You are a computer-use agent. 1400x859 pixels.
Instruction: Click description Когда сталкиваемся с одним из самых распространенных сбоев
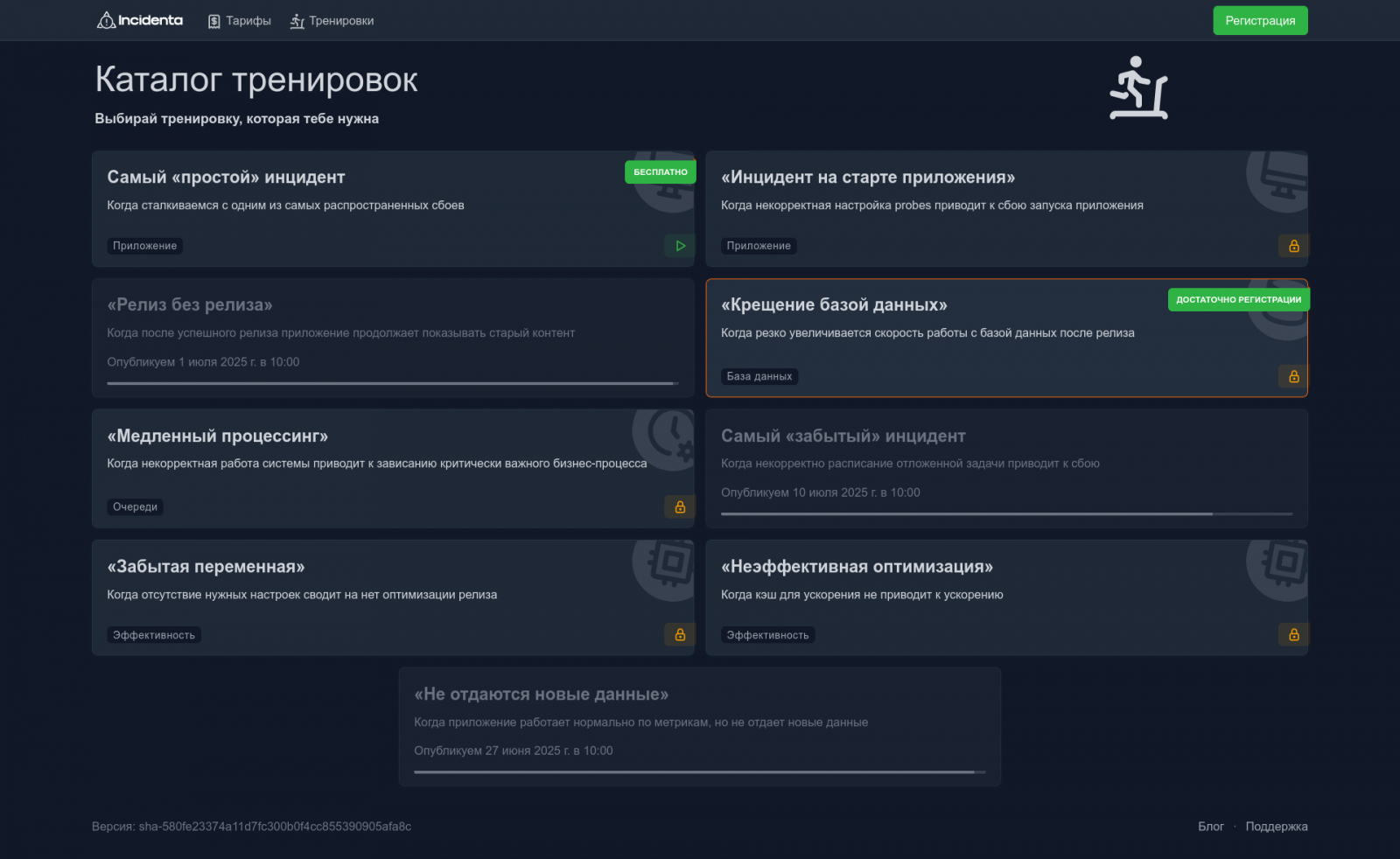(285, 206)
